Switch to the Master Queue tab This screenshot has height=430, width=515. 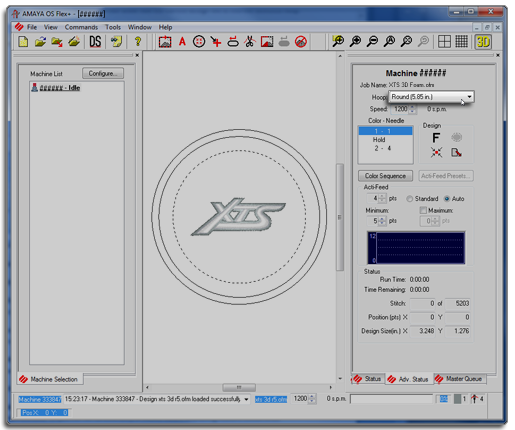tap(459, 379)
